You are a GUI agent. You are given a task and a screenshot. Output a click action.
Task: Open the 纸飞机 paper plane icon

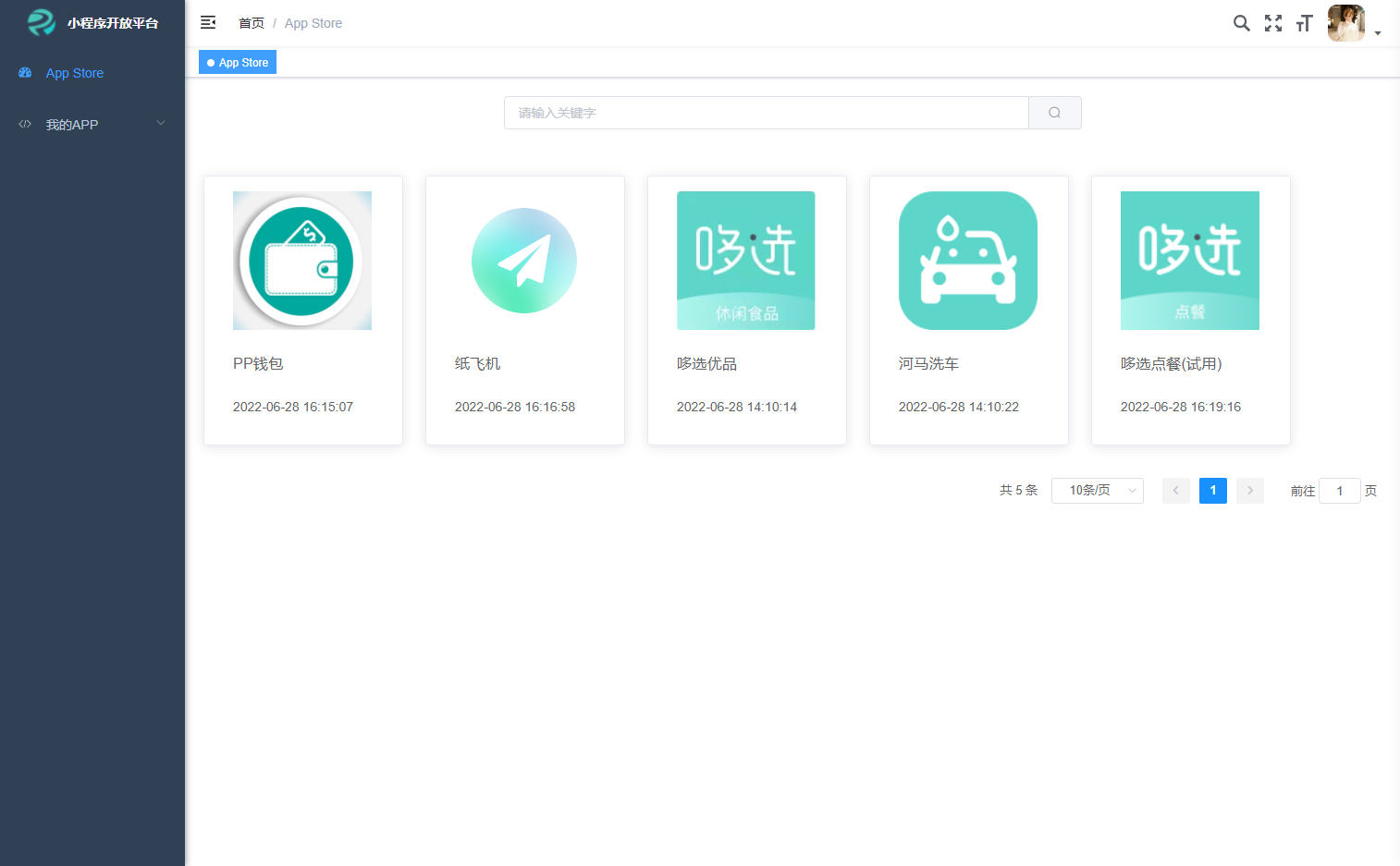(524, 261)
